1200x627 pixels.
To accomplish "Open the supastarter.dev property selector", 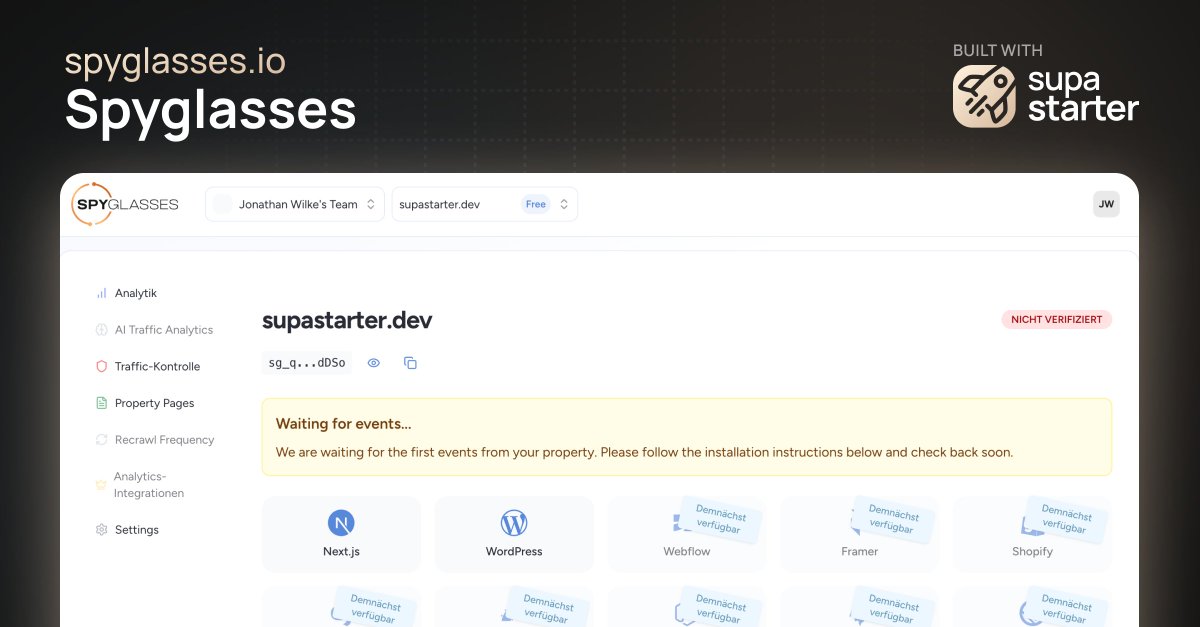I will tap(485, 204).
